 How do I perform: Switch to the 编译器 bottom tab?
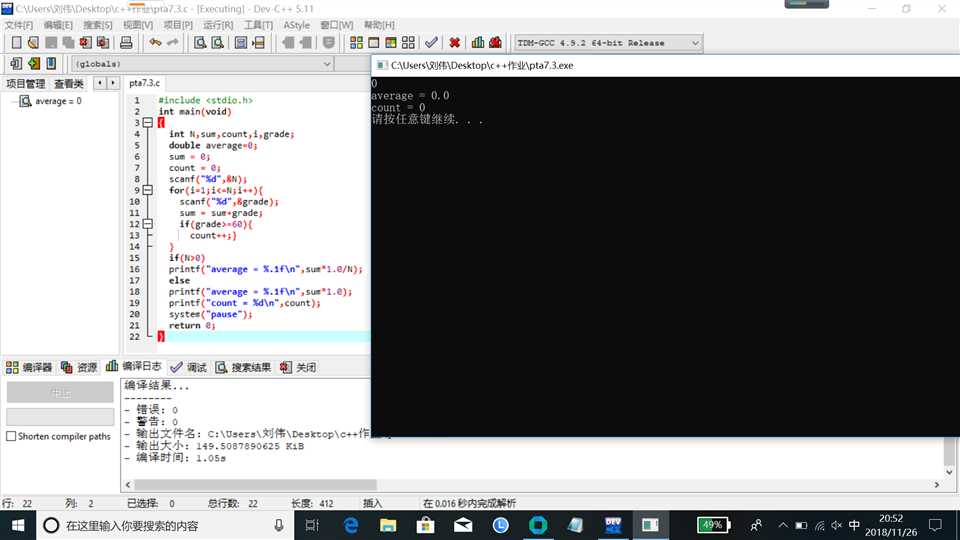29,367
